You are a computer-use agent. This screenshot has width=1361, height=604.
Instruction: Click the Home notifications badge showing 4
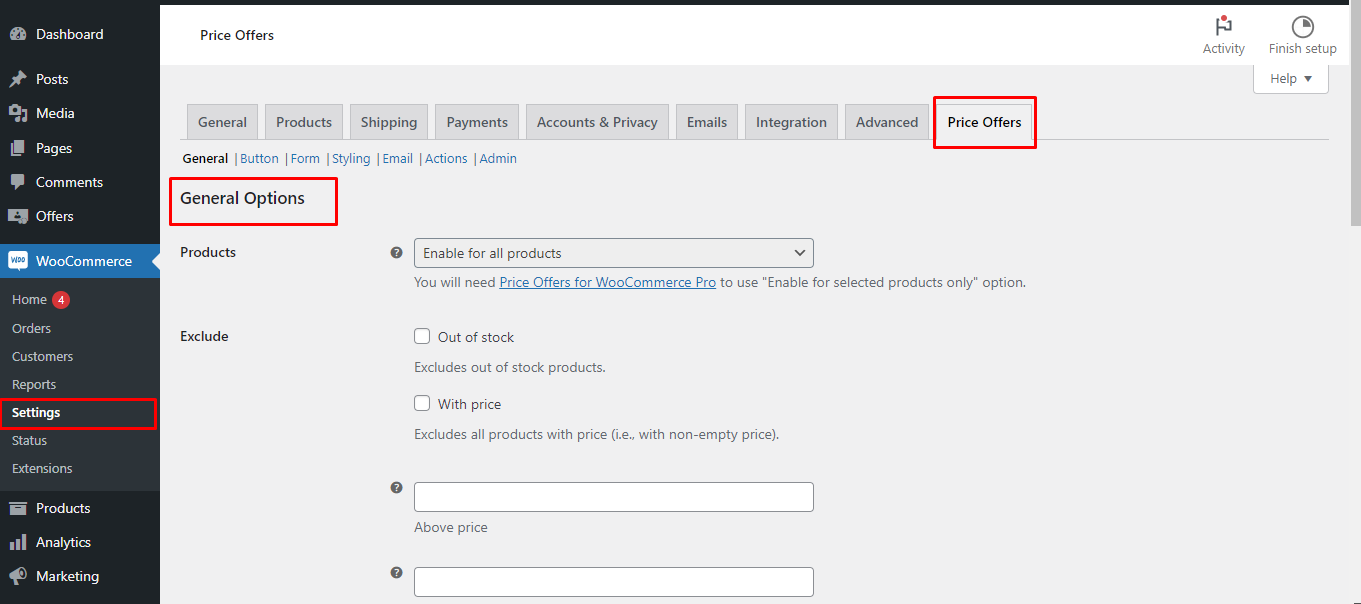tap(61, 300)
